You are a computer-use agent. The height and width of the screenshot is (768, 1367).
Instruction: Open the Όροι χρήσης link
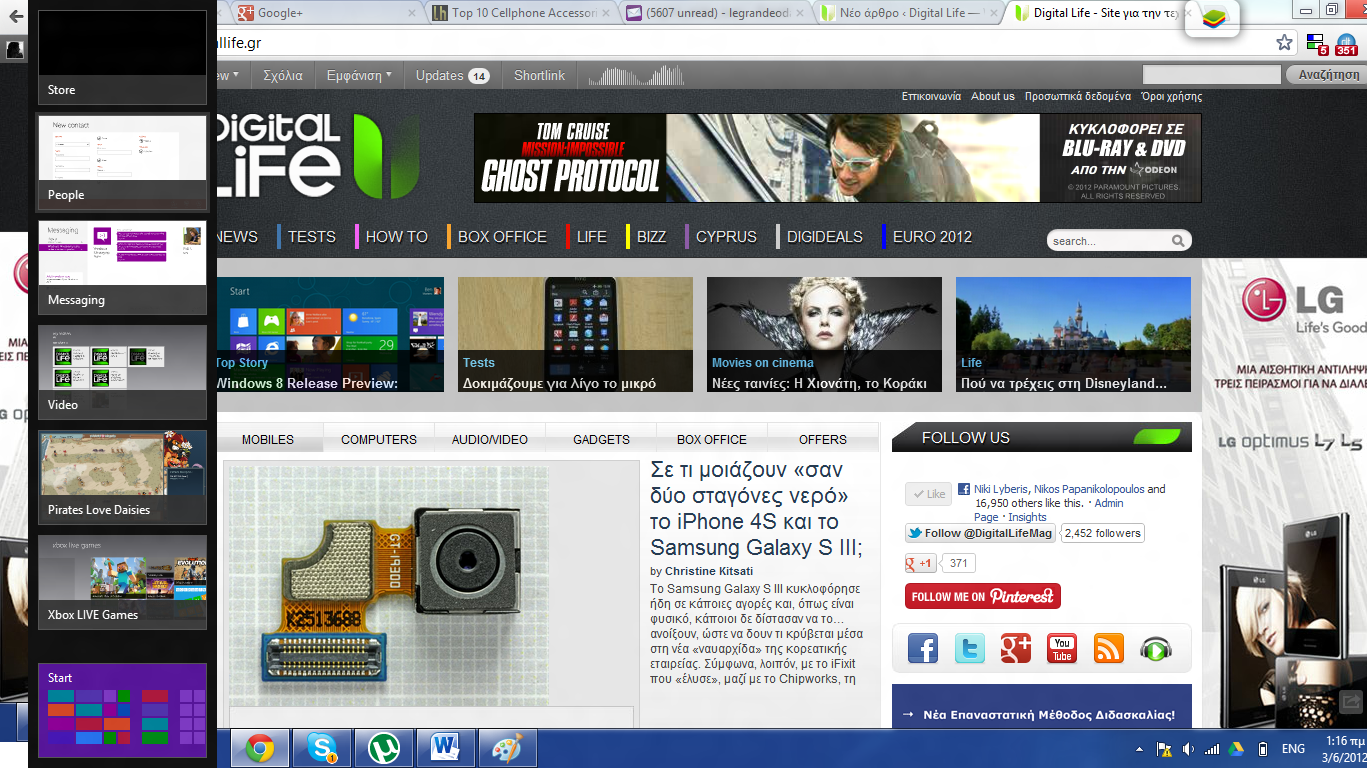click(x=1171, y=96)
